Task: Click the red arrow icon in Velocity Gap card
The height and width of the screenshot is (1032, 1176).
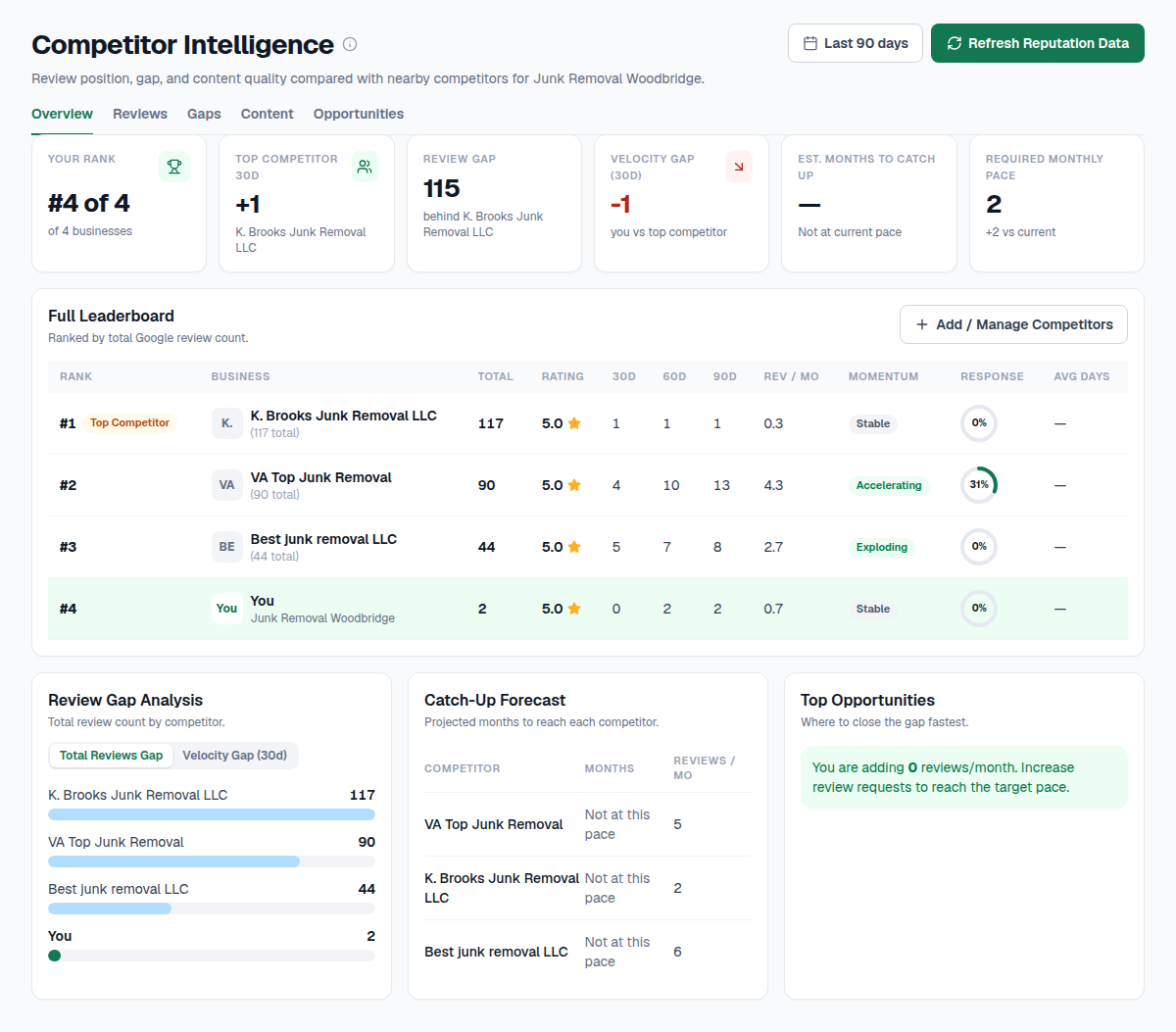Action: coord(739,167)
